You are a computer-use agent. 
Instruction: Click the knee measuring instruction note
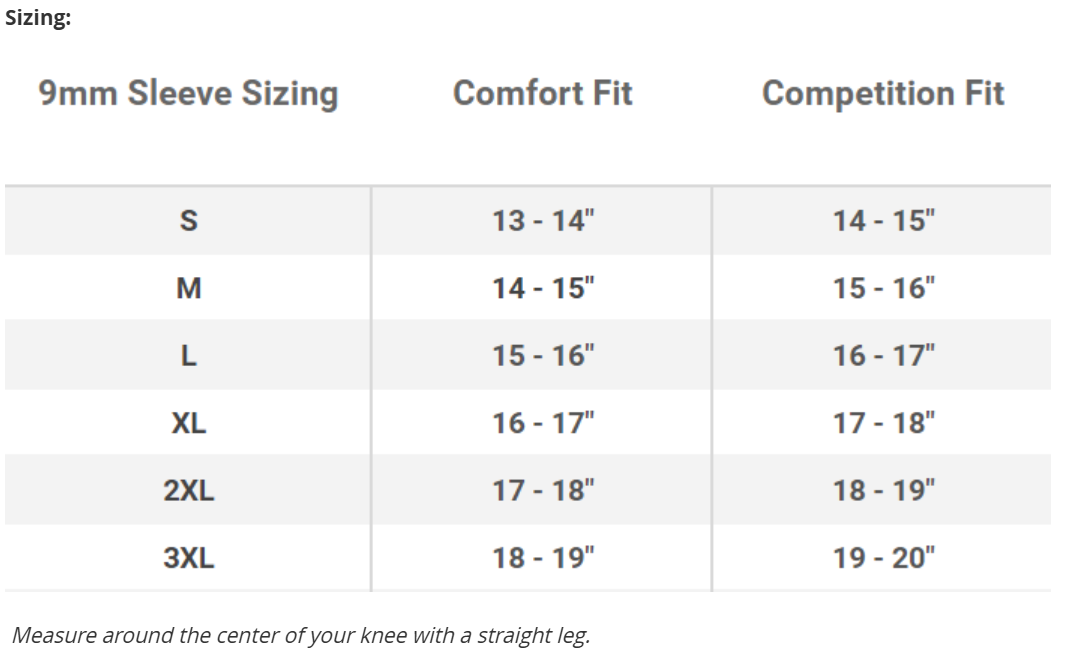pos(300,635)
